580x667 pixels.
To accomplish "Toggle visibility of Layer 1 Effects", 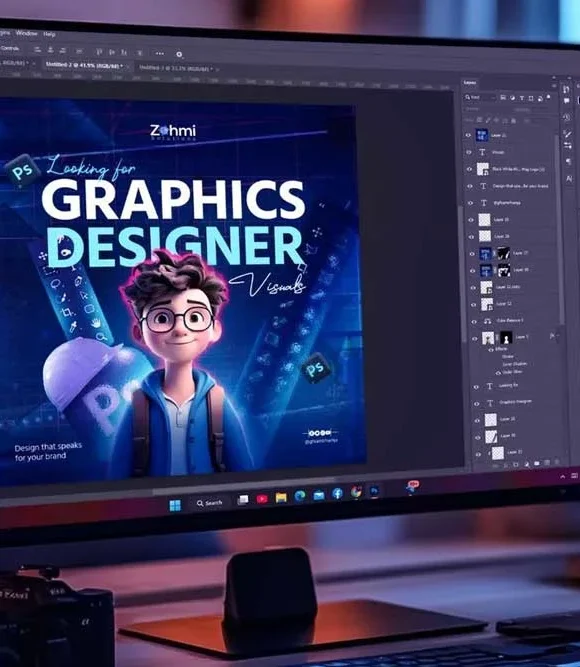I will 491,349.
